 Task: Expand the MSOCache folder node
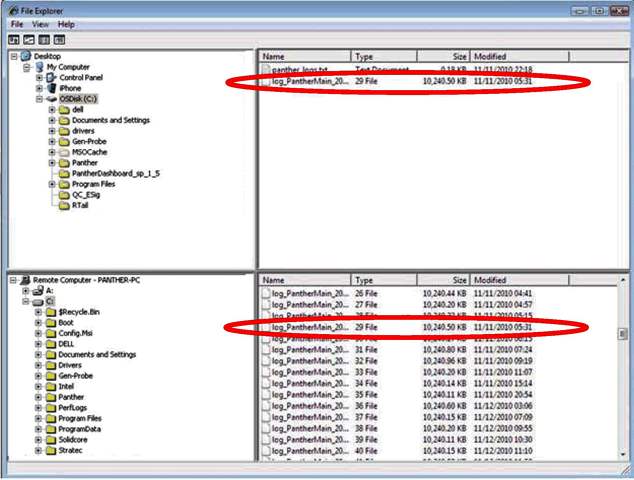pyautogui.click(x=51, y=152)
